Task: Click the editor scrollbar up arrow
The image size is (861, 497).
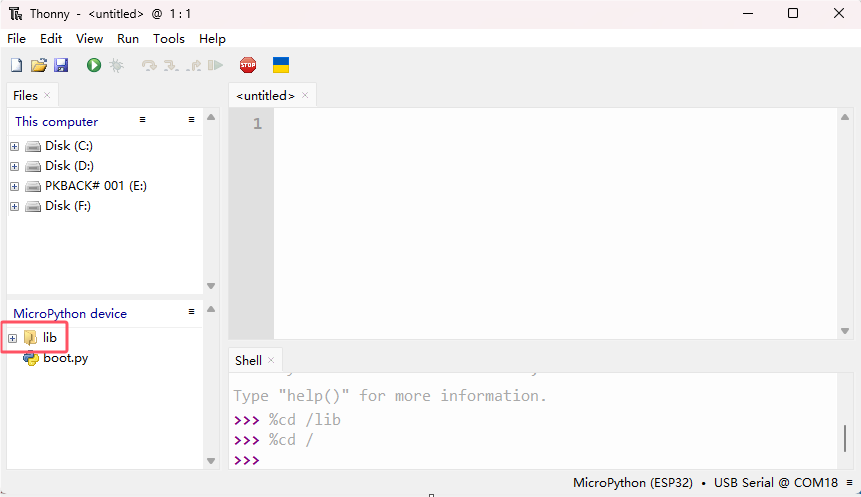Action: pyautogui.click(x=845, y=117)
